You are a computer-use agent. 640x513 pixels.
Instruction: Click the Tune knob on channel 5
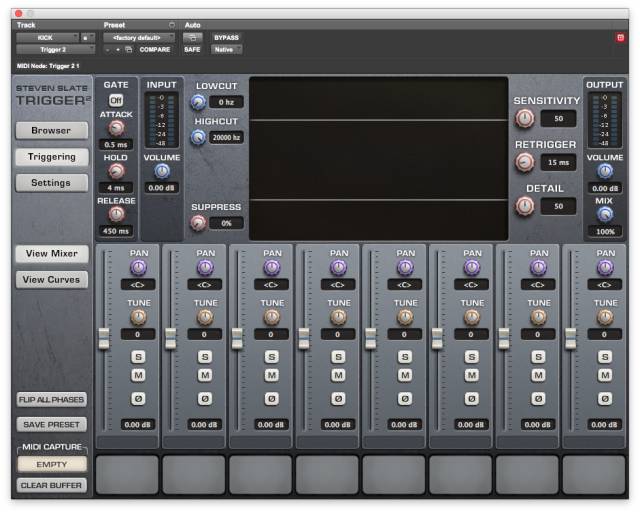click(x=405, y=317)
